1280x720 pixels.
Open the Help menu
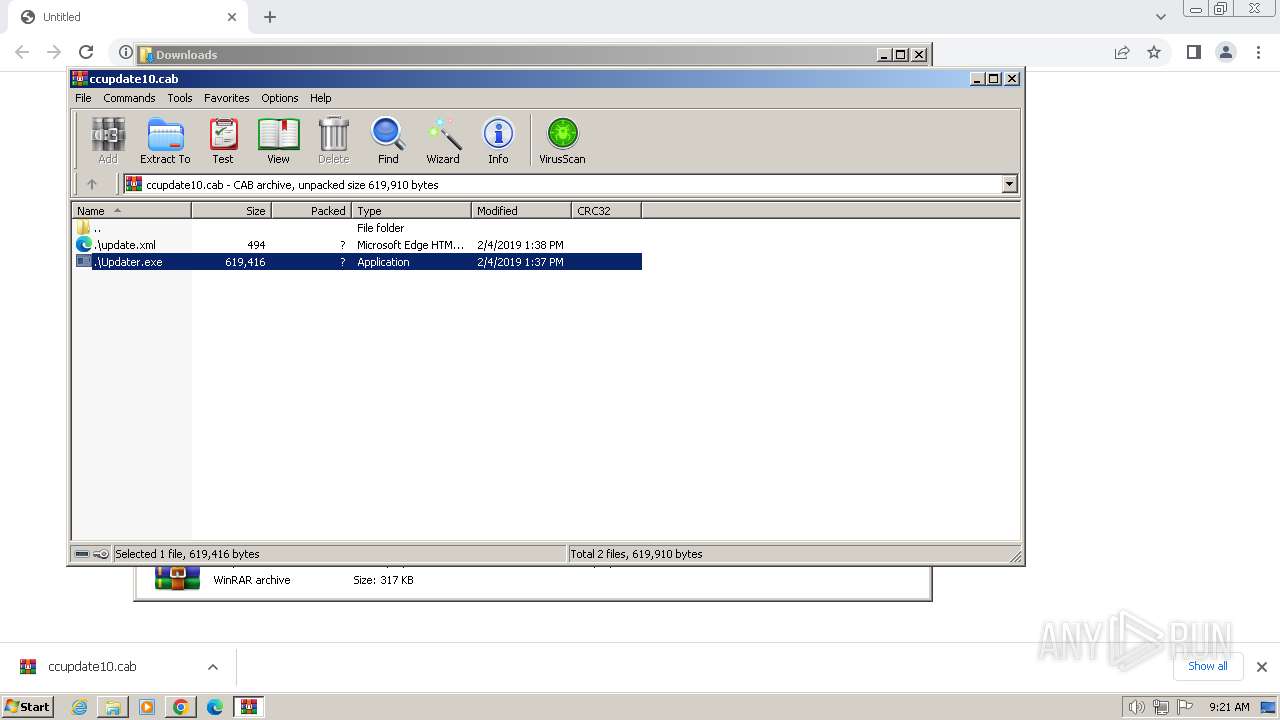tap(320, 98)
